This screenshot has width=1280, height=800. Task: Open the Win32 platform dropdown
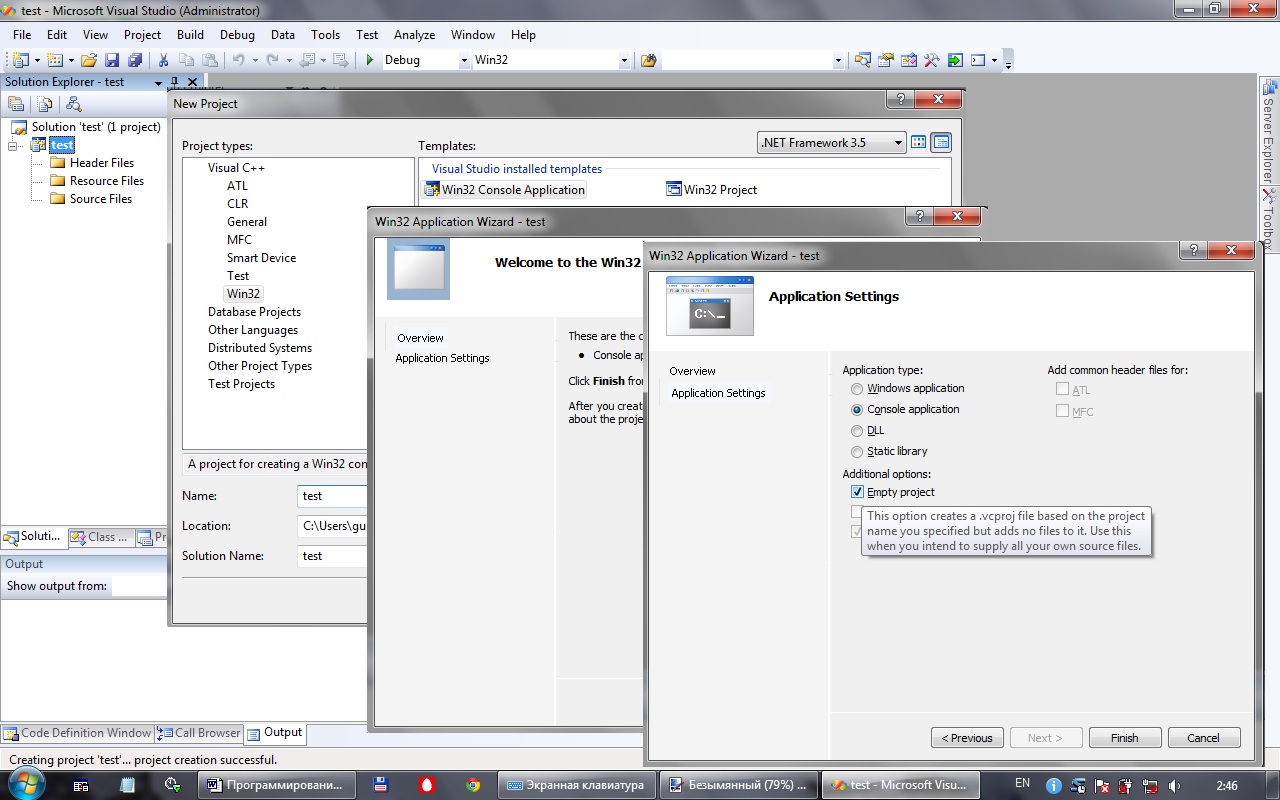[x=624, y=60]
